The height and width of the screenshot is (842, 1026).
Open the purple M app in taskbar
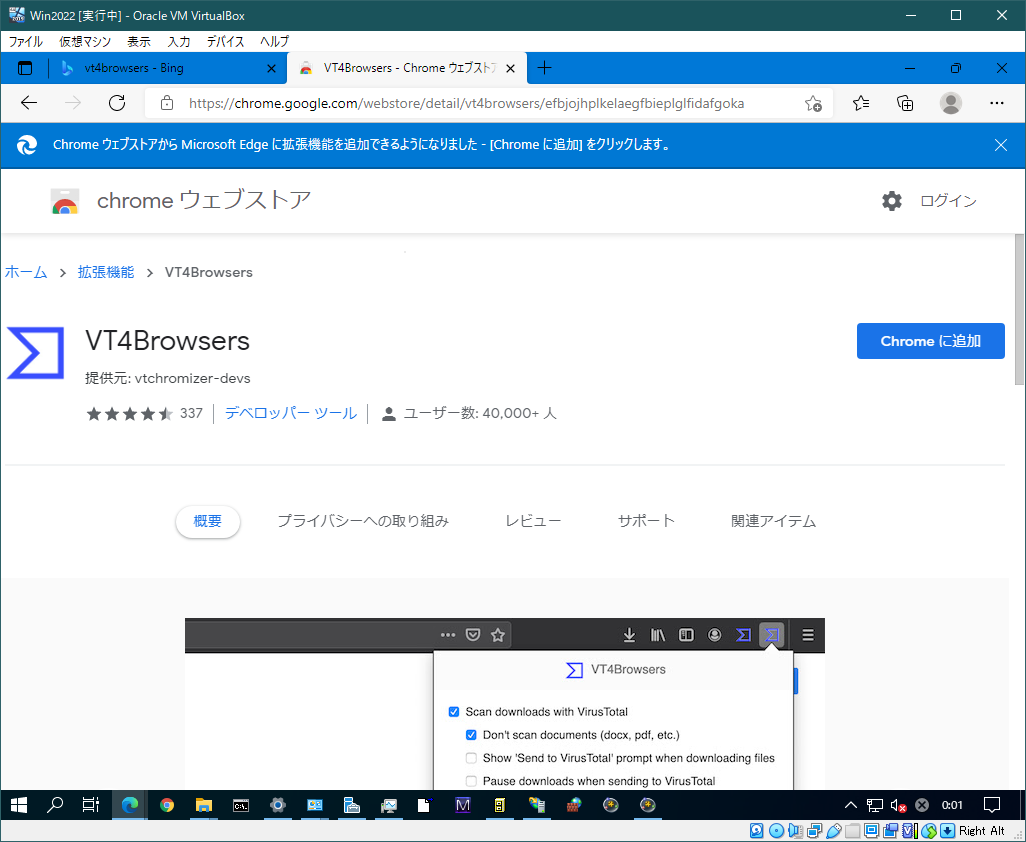[463, 805]
